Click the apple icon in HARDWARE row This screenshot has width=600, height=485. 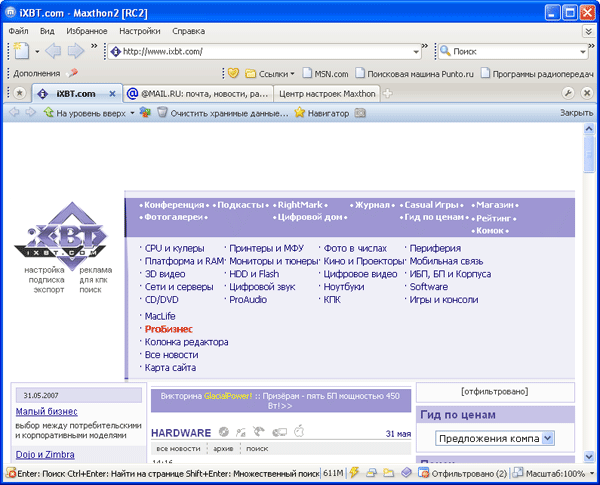coord(299,431)
